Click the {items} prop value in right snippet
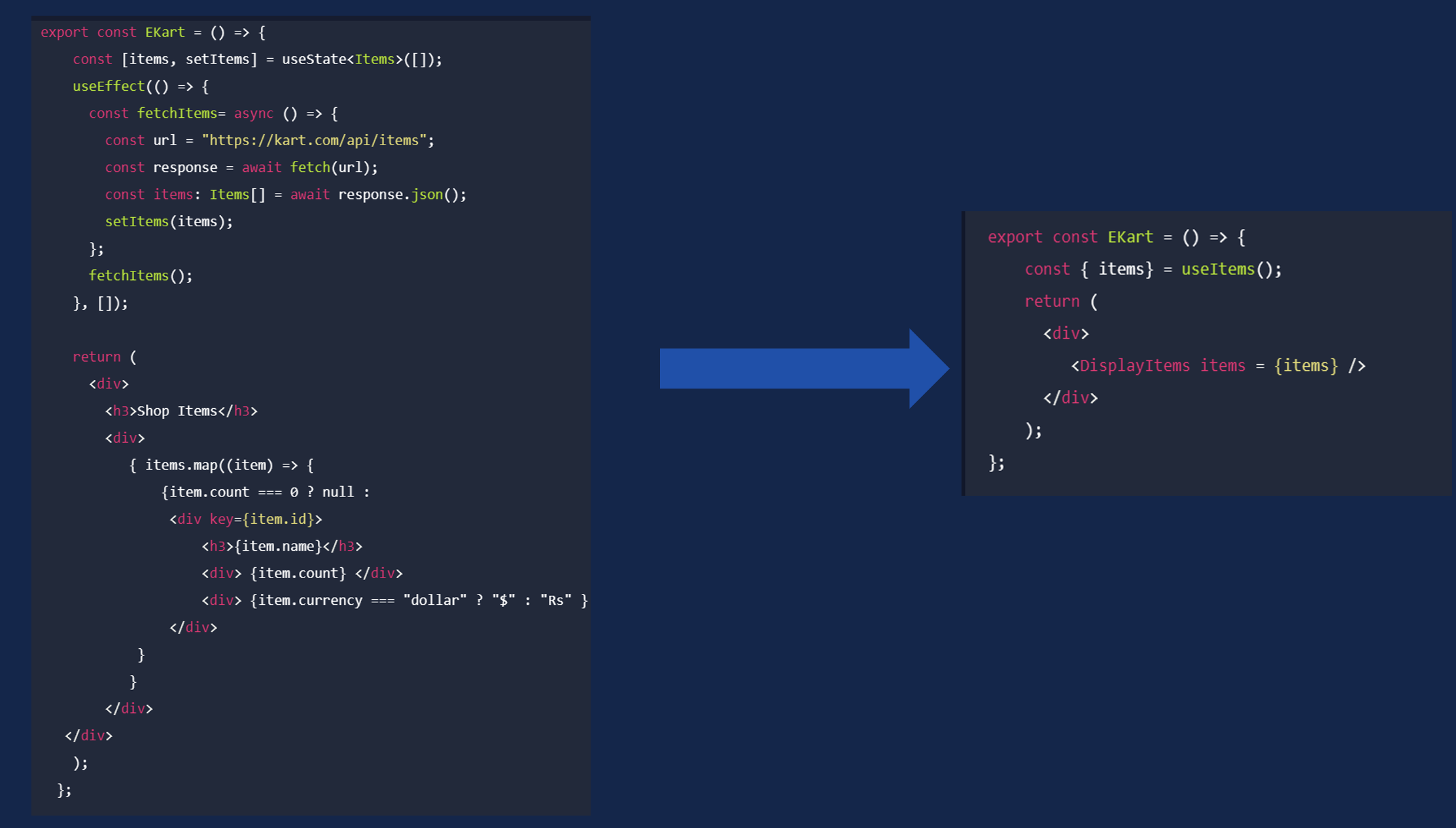The height and width of the screenshot is (828, 1456). 1306,365
